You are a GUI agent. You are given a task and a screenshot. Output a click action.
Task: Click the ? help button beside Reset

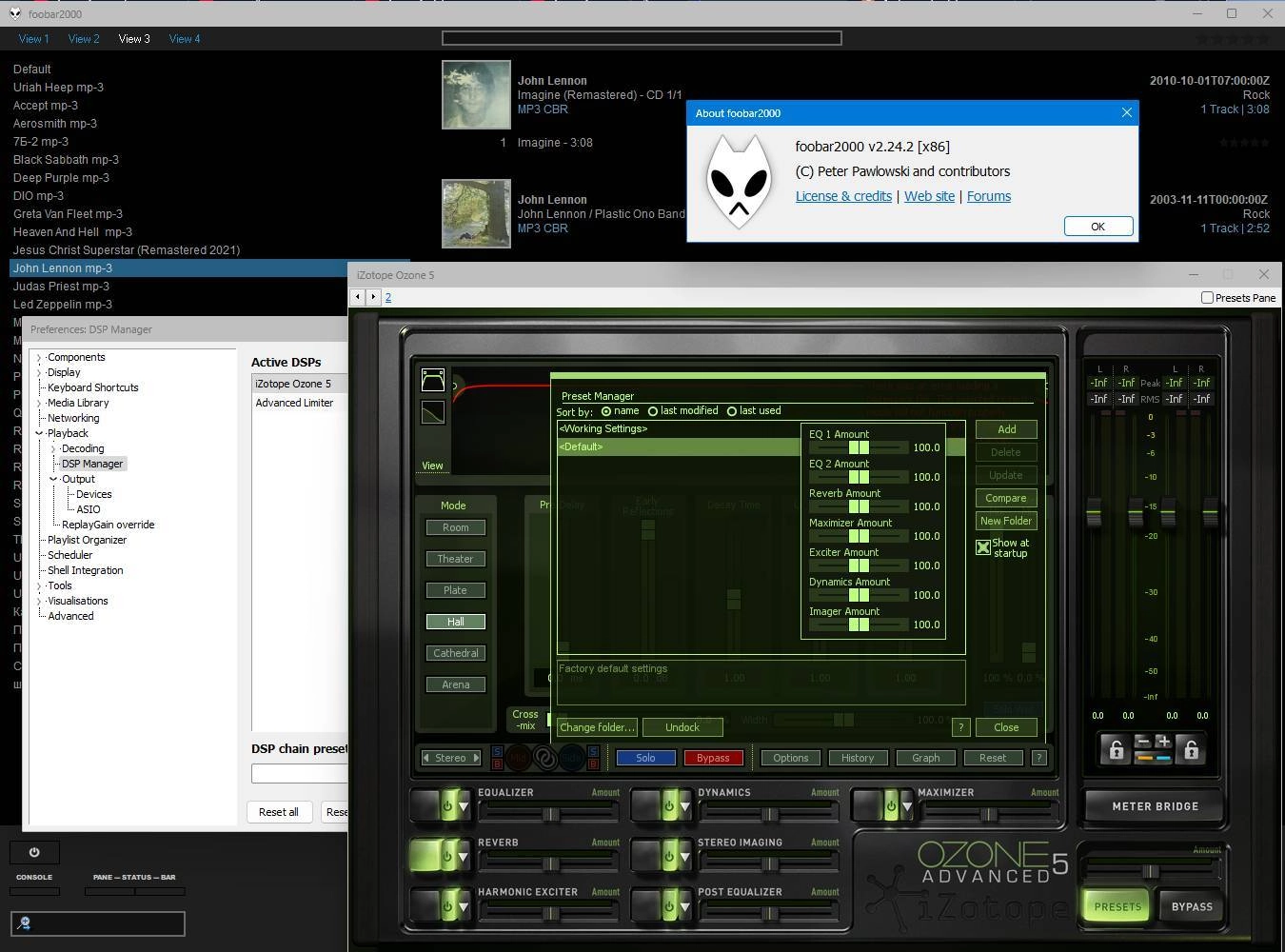click(x=1039, y=758)
